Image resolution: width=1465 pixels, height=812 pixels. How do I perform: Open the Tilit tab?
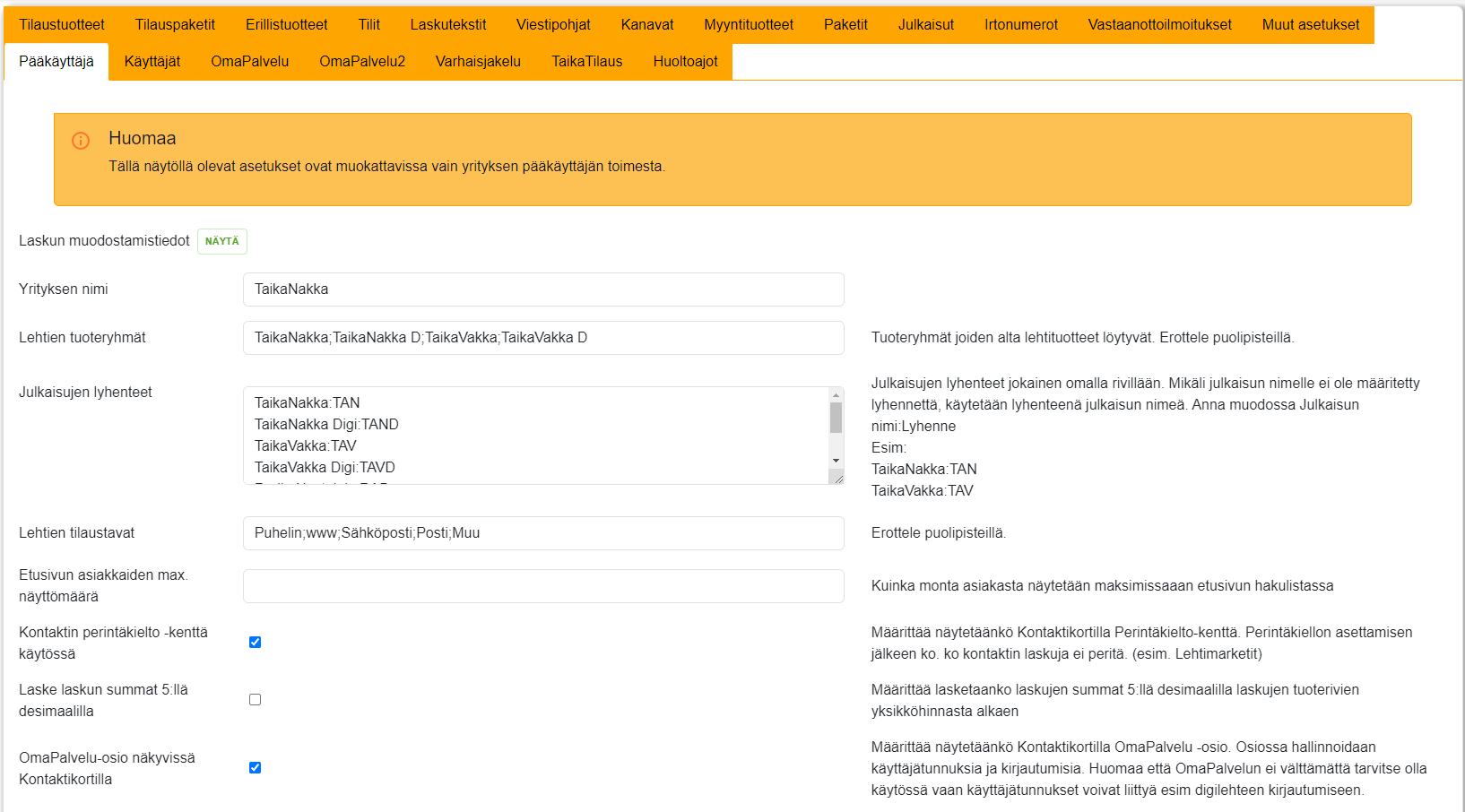[x=369, y=25]
